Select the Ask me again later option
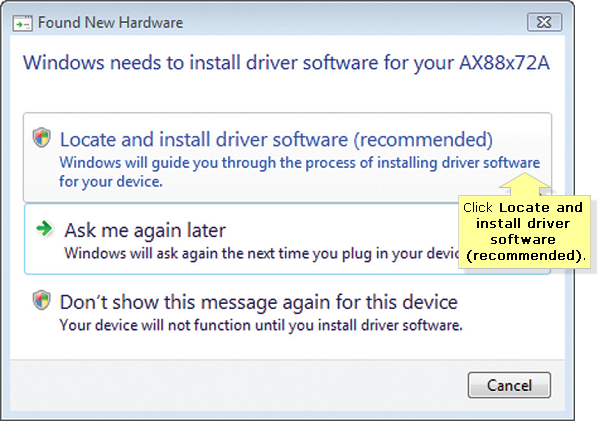The image size is (605, 421). coord(287,239)
